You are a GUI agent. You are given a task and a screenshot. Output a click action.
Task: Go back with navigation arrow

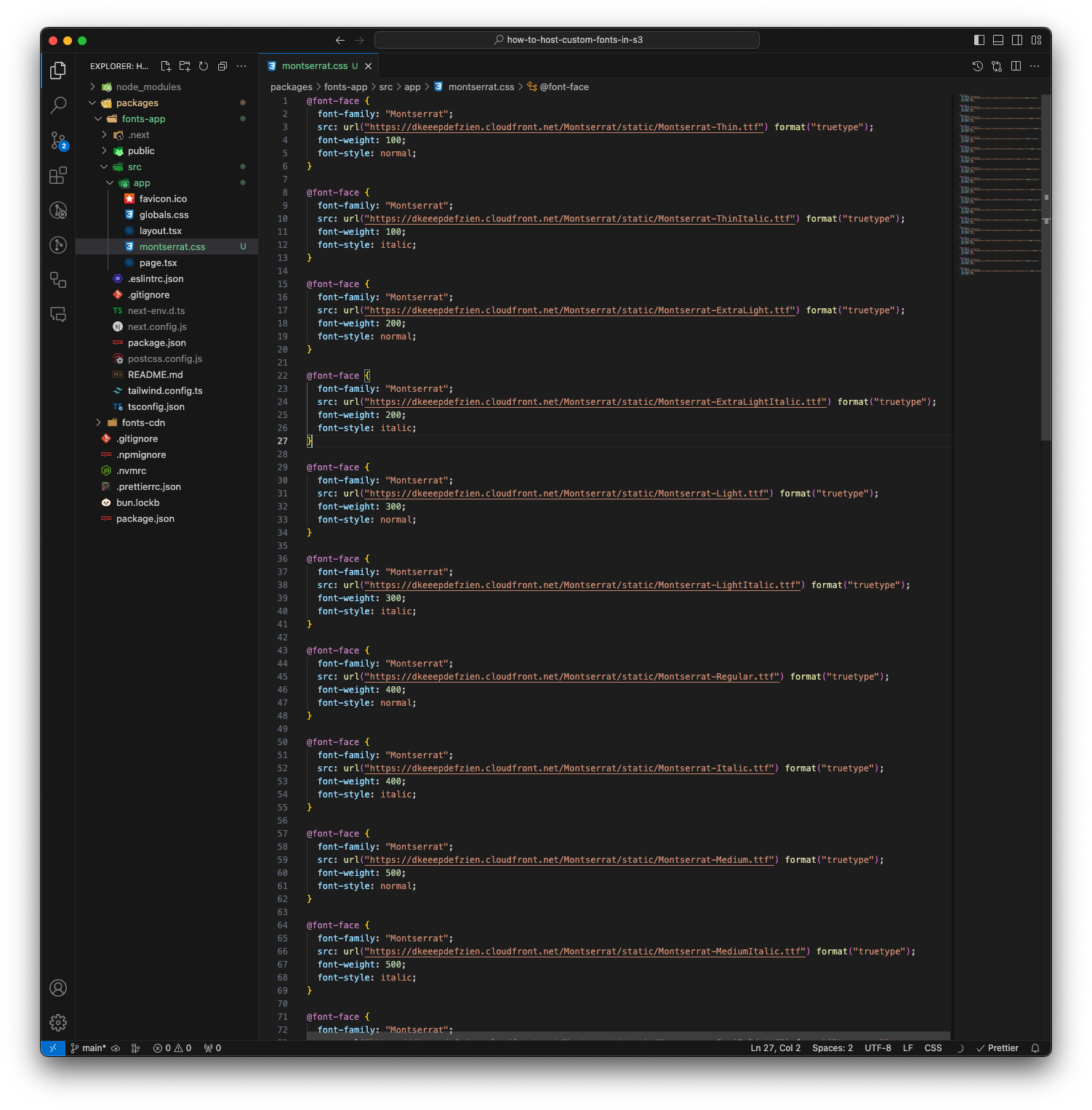click(x=340, y=40)
